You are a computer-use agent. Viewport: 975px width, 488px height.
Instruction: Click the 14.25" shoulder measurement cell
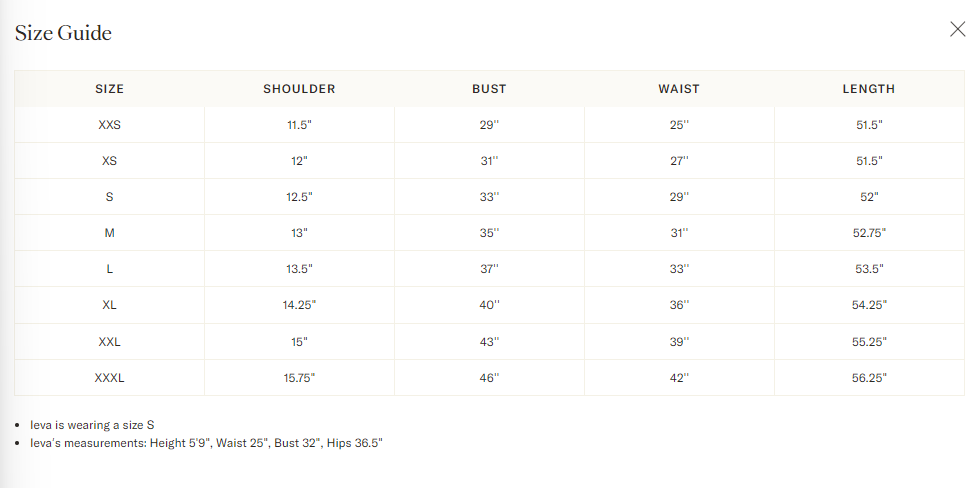tap(299, 305)
